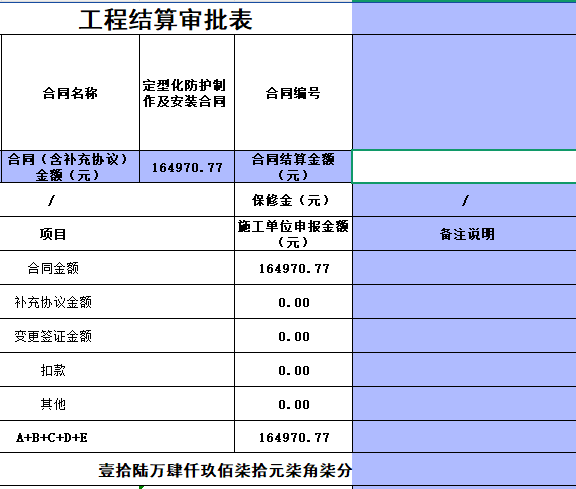Click the empty selected settlement amount cell

(464, 166)
